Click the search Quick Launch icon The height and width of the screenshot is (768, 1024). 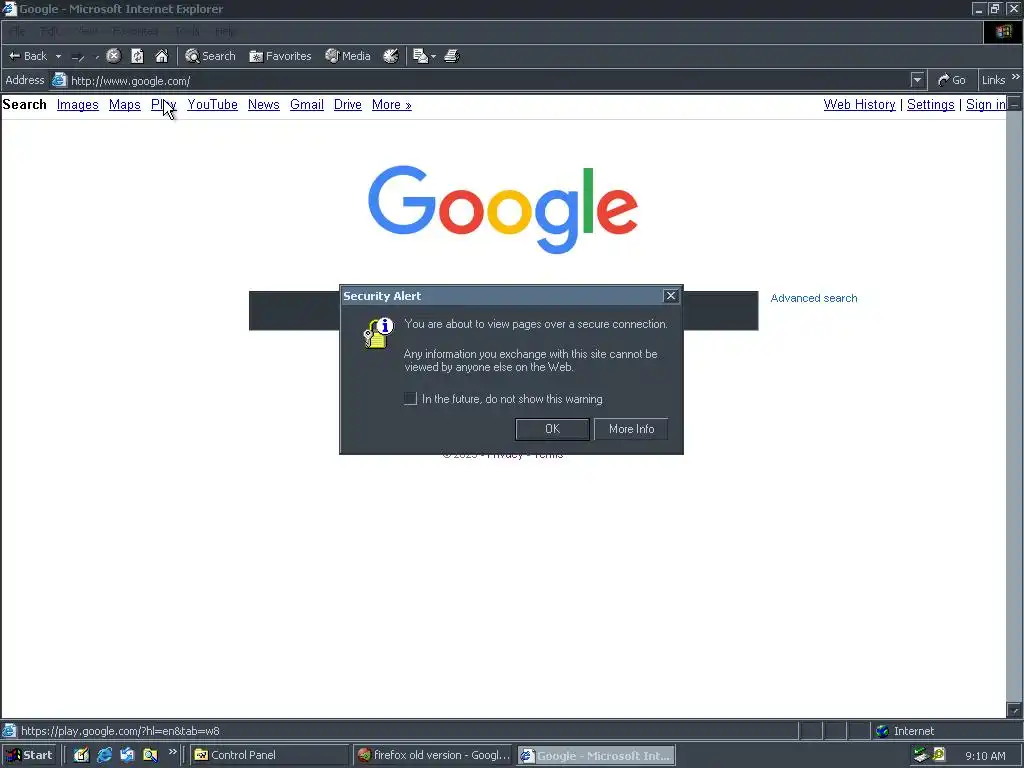pos(150,755)
